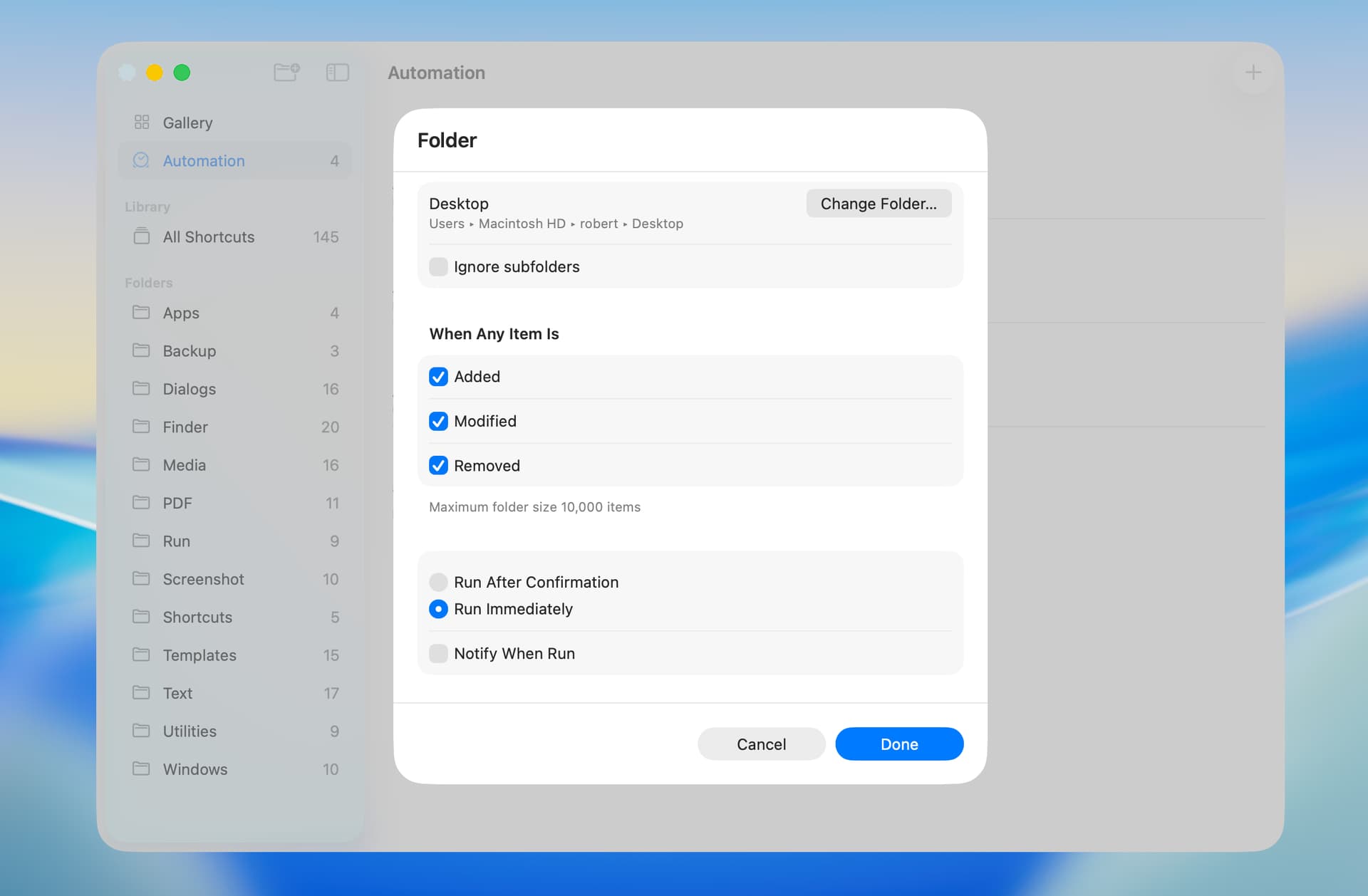Click the plus add automation icon

pos(1253,72)
